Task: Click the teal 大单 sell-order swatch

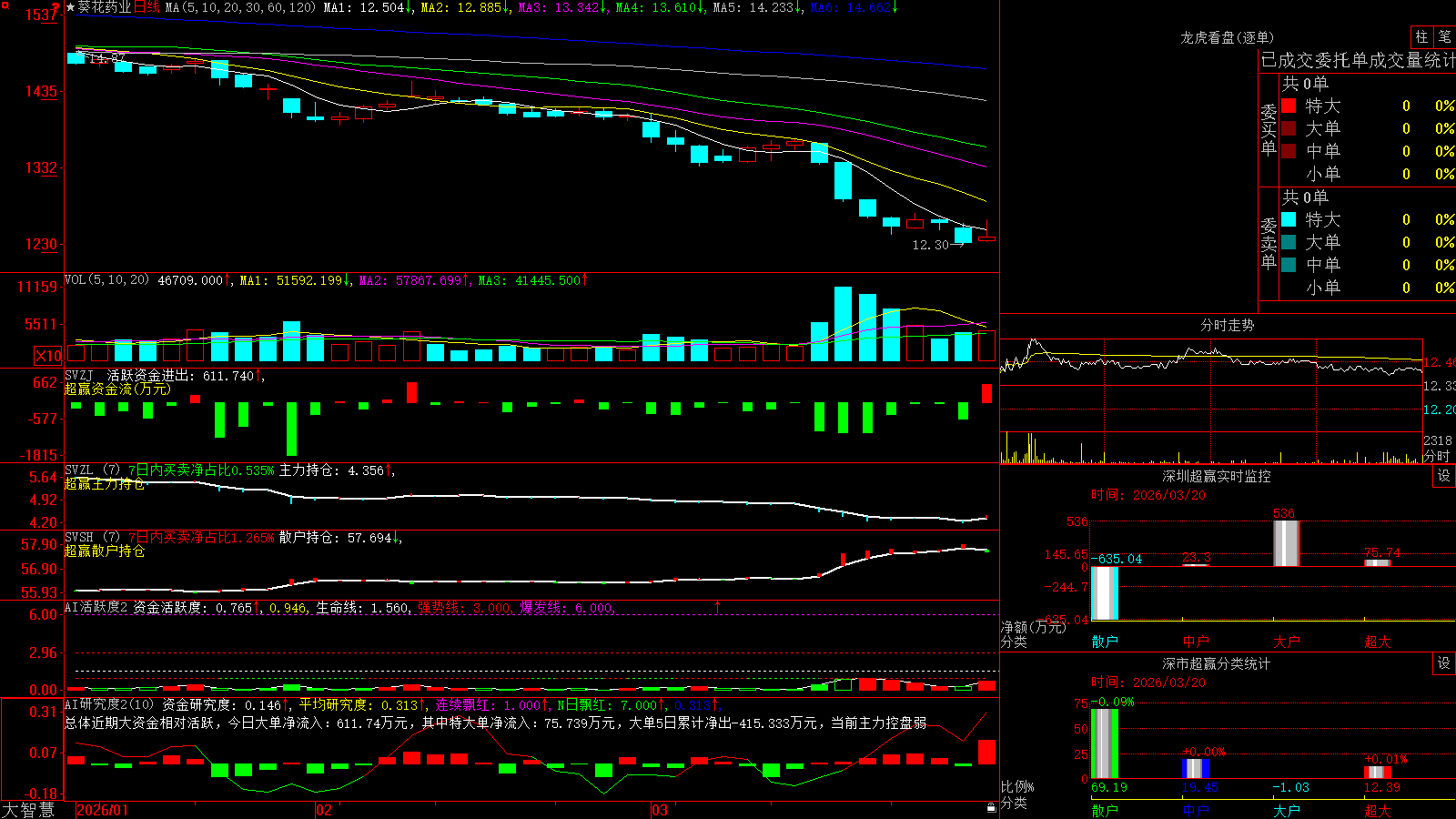Action: pos(1289,242)
